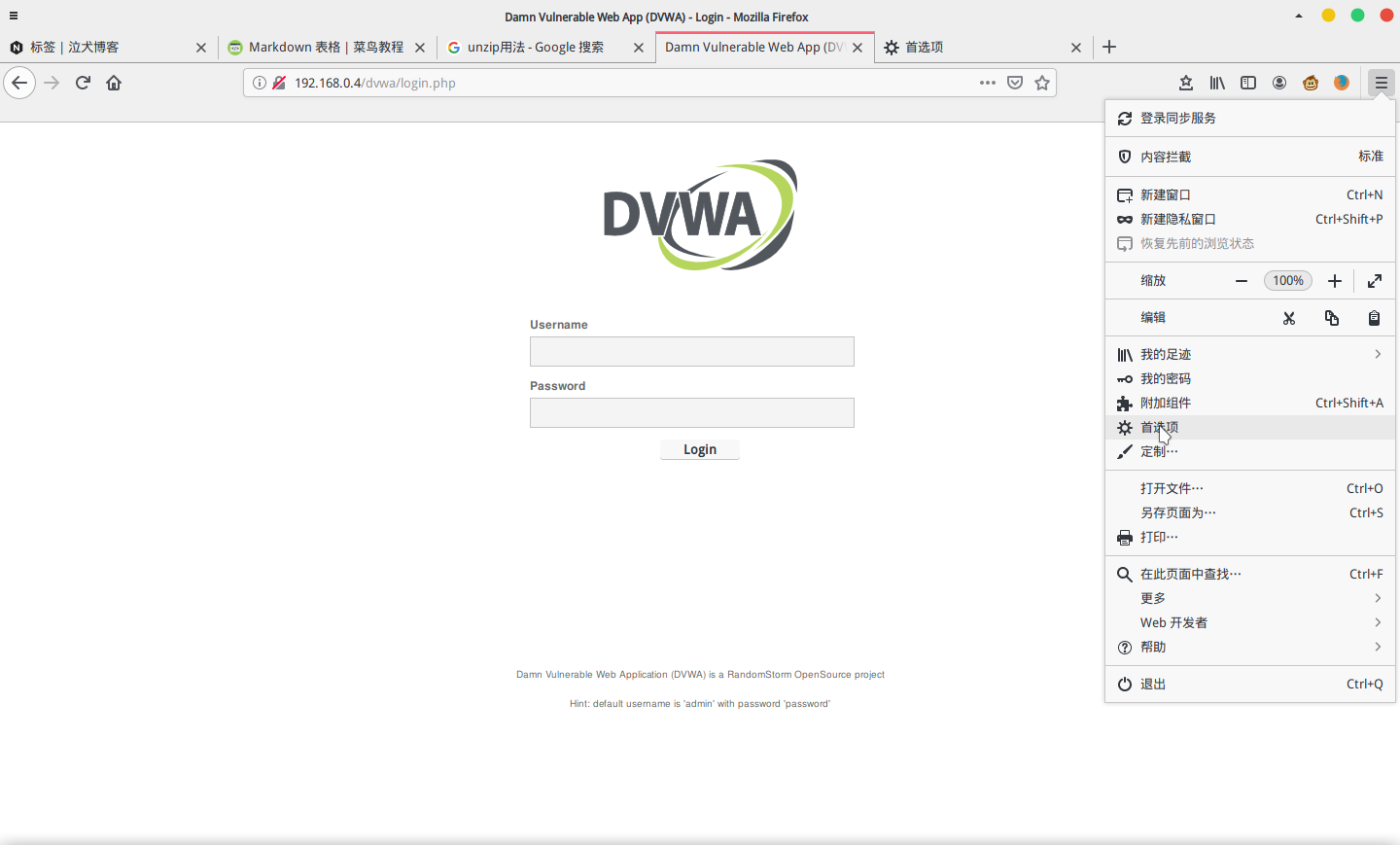Open page actions three-dot menu
Image resolution: width=1400 pixels, height=845 pixels.
[988, 83]
